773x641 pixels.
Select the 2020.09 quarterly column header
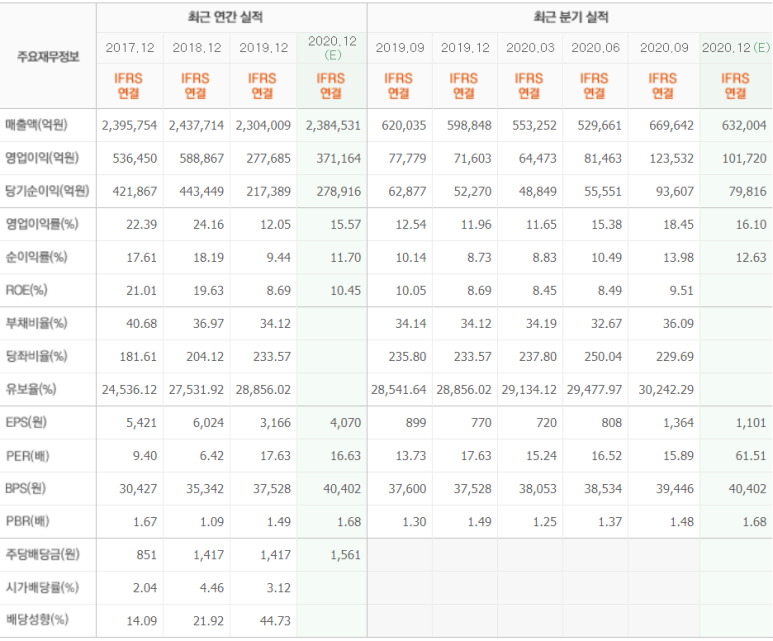664,48
